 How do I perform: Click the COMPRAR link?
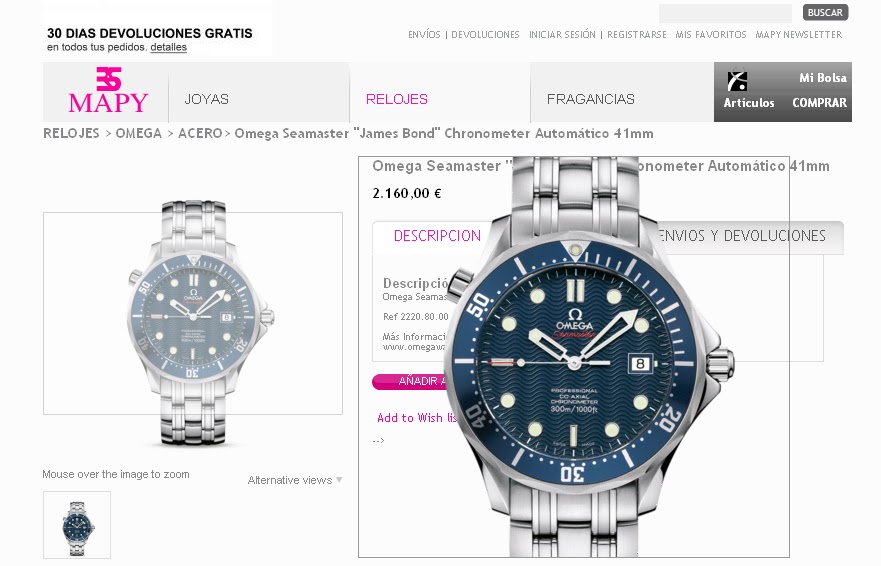(x=819, y=103)
